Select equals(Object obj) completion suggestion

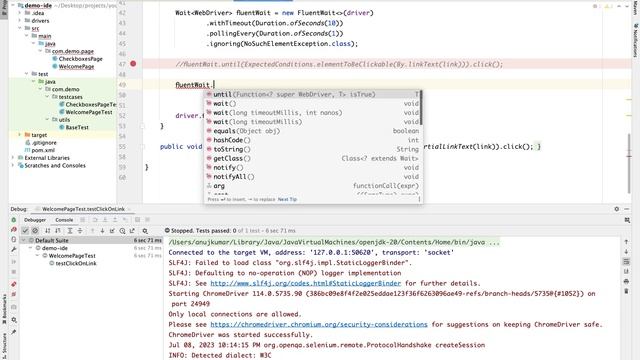pyautogui.click(x=313, y=131)
